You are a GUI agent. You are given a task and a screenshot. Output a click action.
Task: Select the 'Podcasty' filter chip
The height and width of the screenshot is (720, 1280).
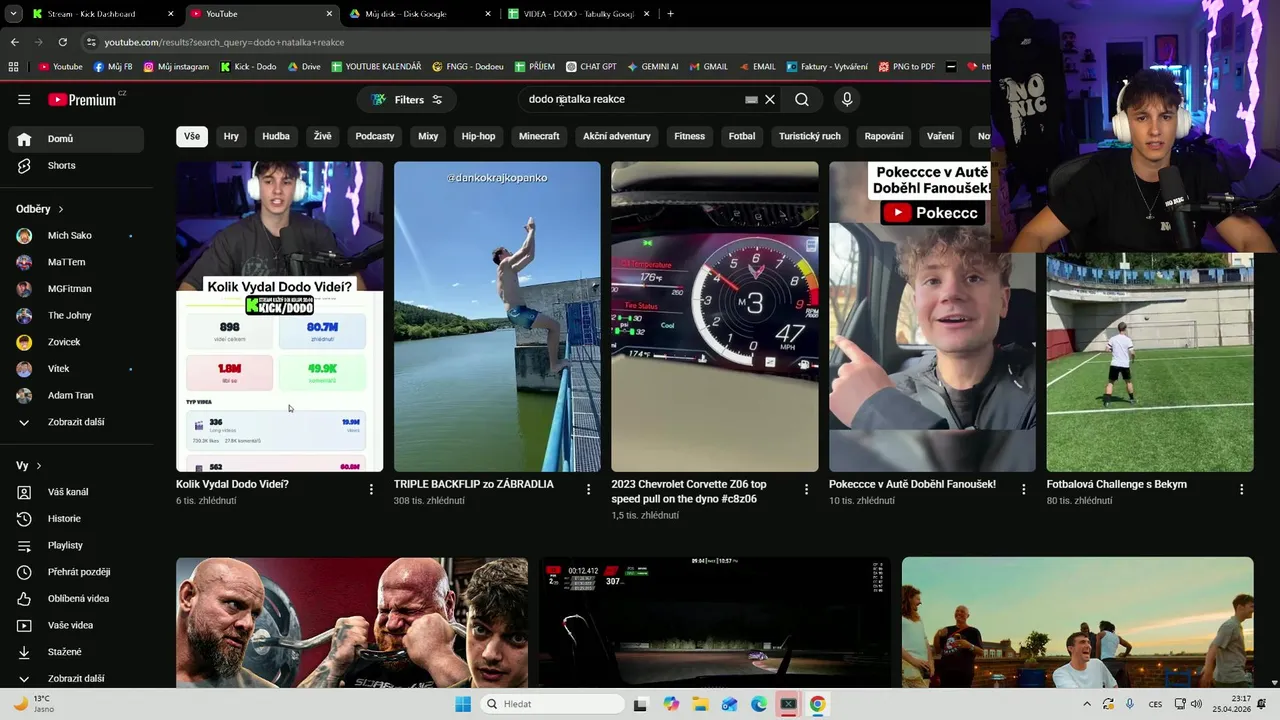(x=375, y=136)
